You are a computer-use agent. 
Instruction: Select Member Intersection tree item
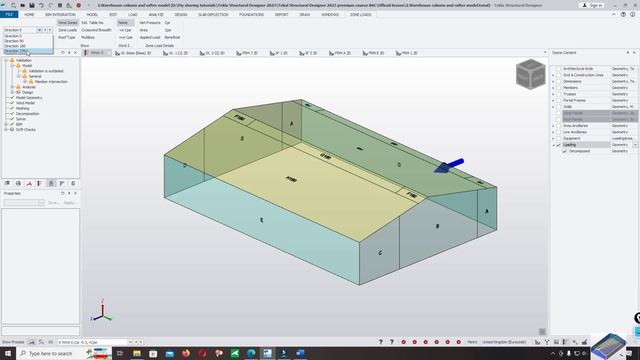[51, 82]
